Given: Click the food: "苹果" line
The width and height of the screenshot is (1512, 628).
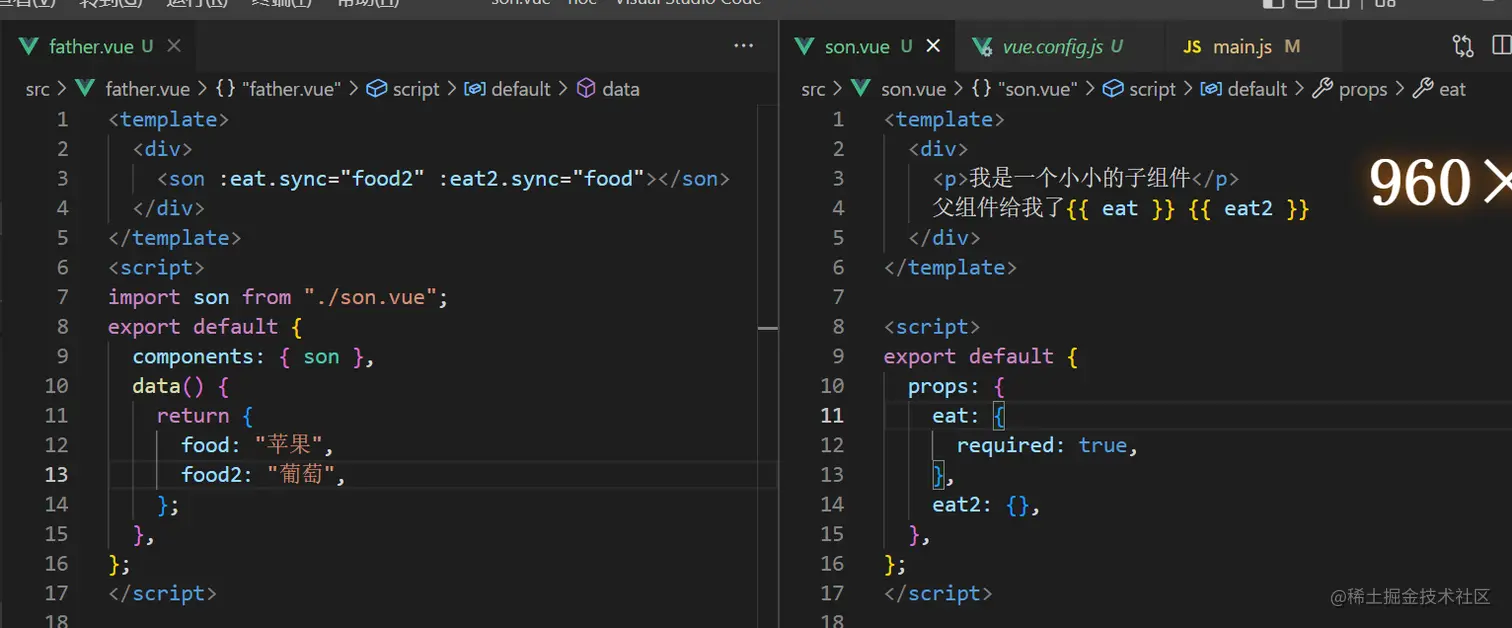Looking at the screenshot, I should point(257,444).
